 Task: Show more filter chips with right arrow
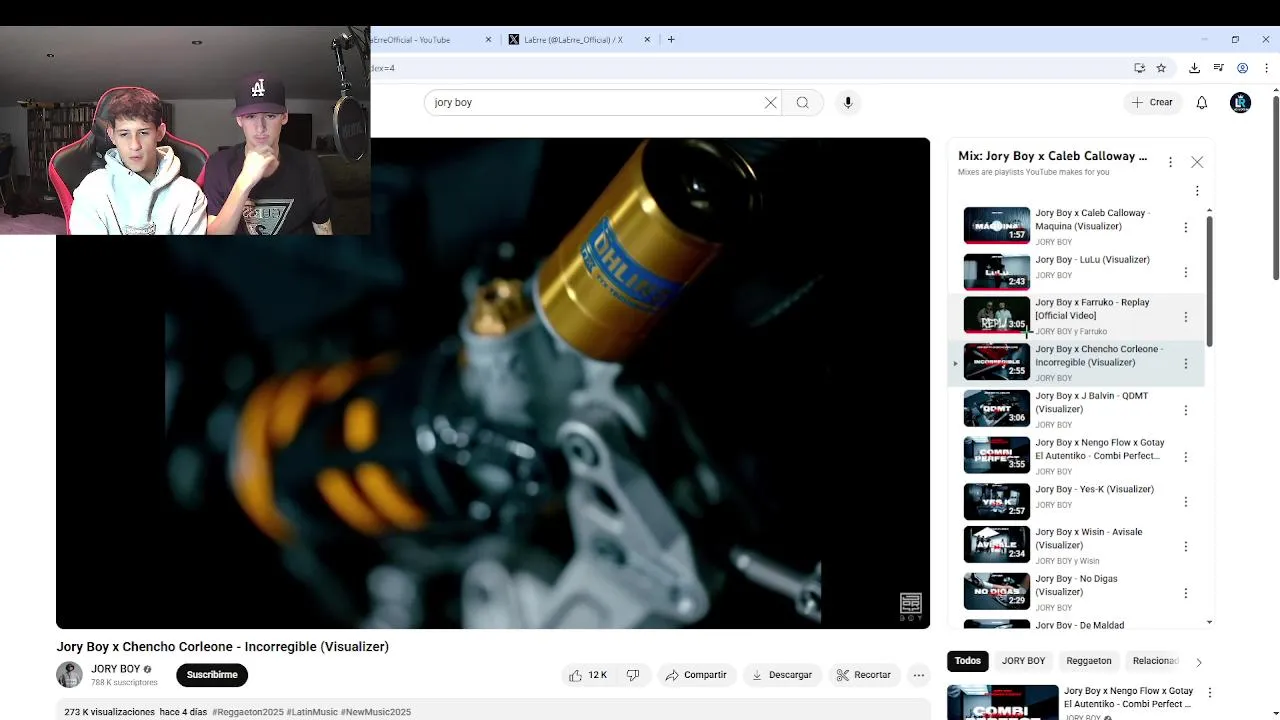click(x=1198, y=661)
